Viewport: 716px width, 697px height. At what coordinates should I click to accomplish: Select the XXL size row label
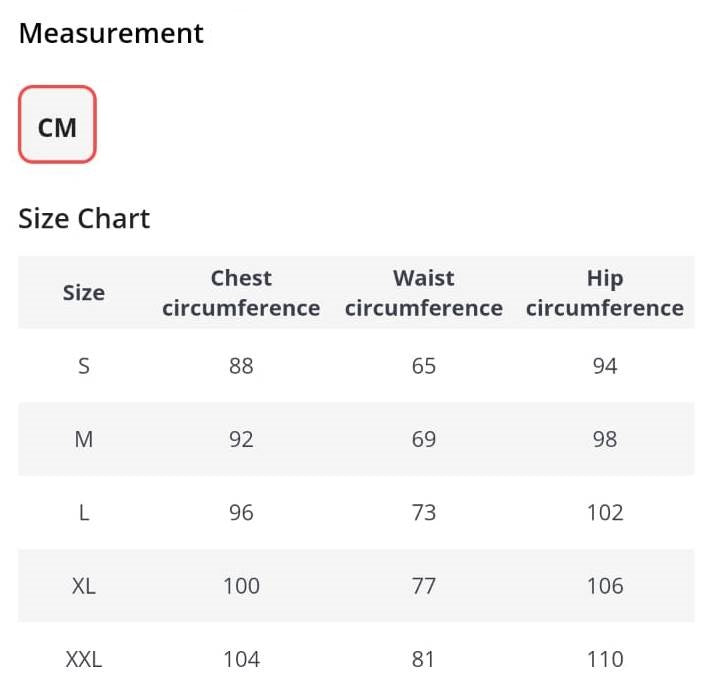[x=84, y=659]
